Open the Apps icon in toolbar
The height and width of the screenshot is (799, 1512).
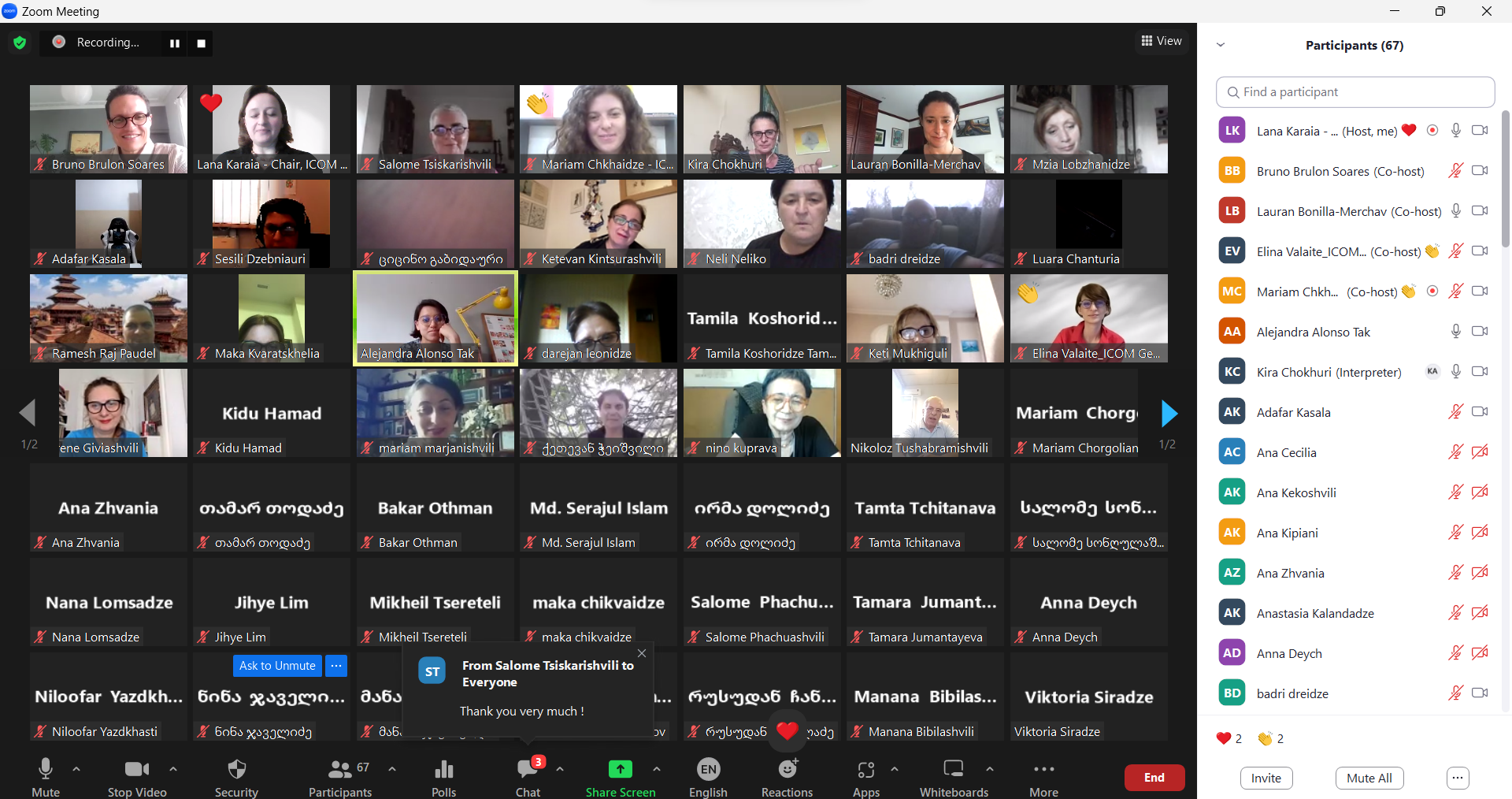click(x=865, y=770)
